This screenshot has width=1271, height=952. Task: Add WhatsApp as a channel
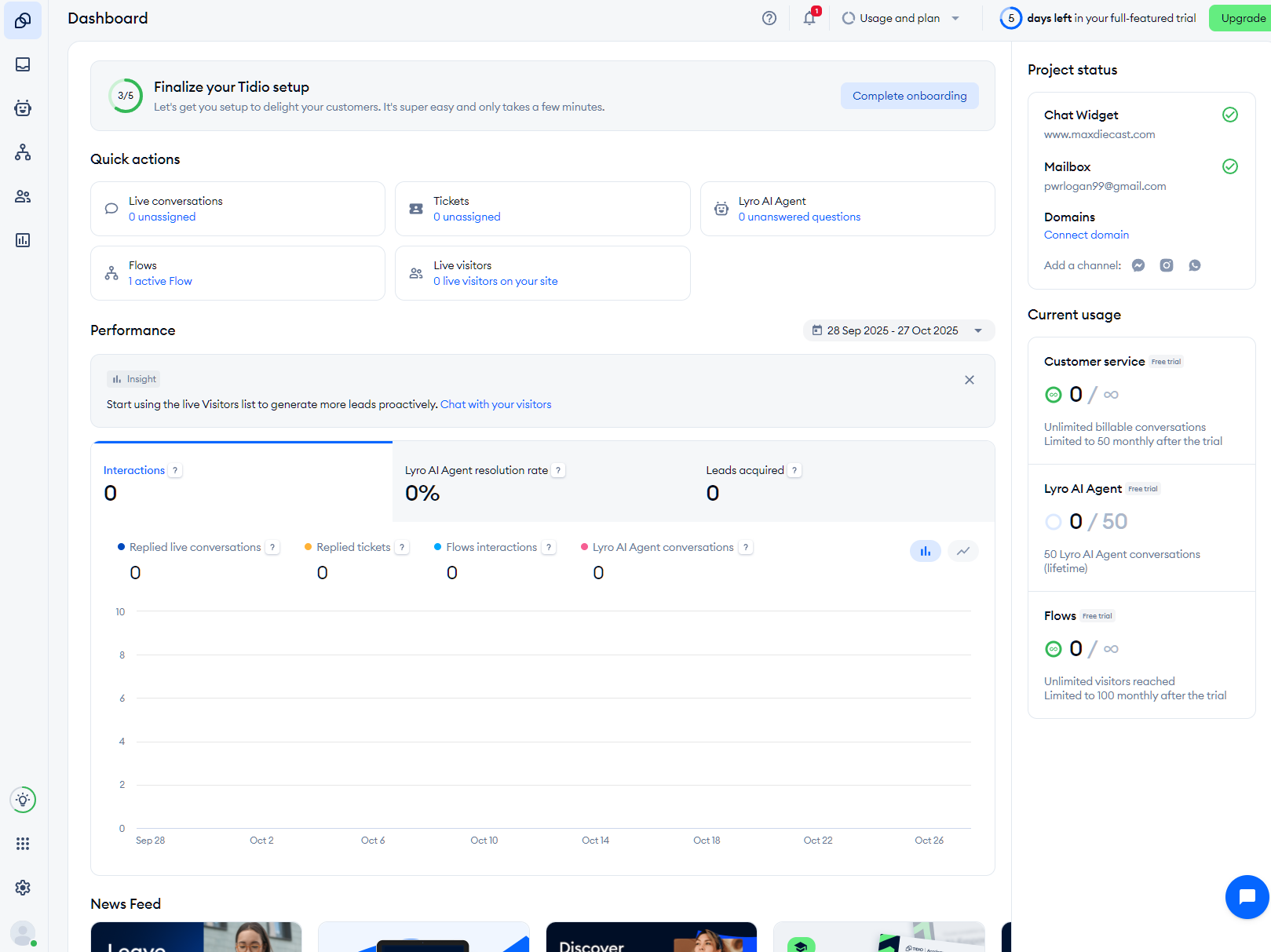point(1194,265)
